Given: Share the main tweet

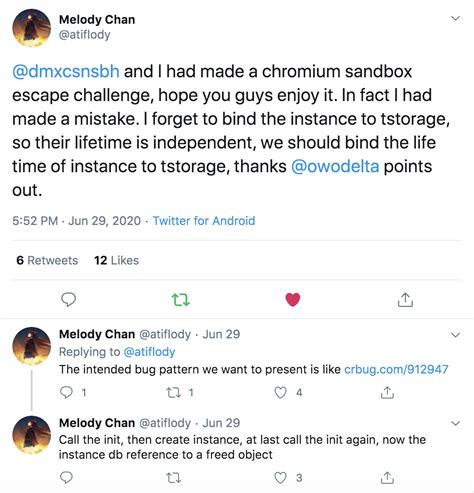Looking at the screenshot, I should pyautogui.click(x=405, y=299).
